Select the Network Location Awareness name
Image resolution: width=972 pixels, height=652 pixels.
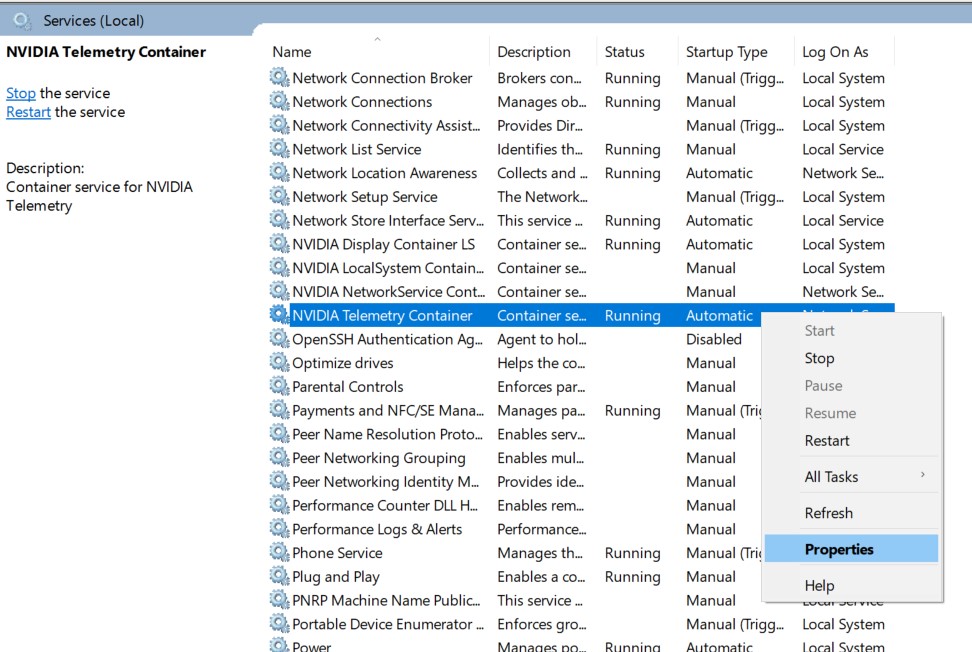coord(384,173)
